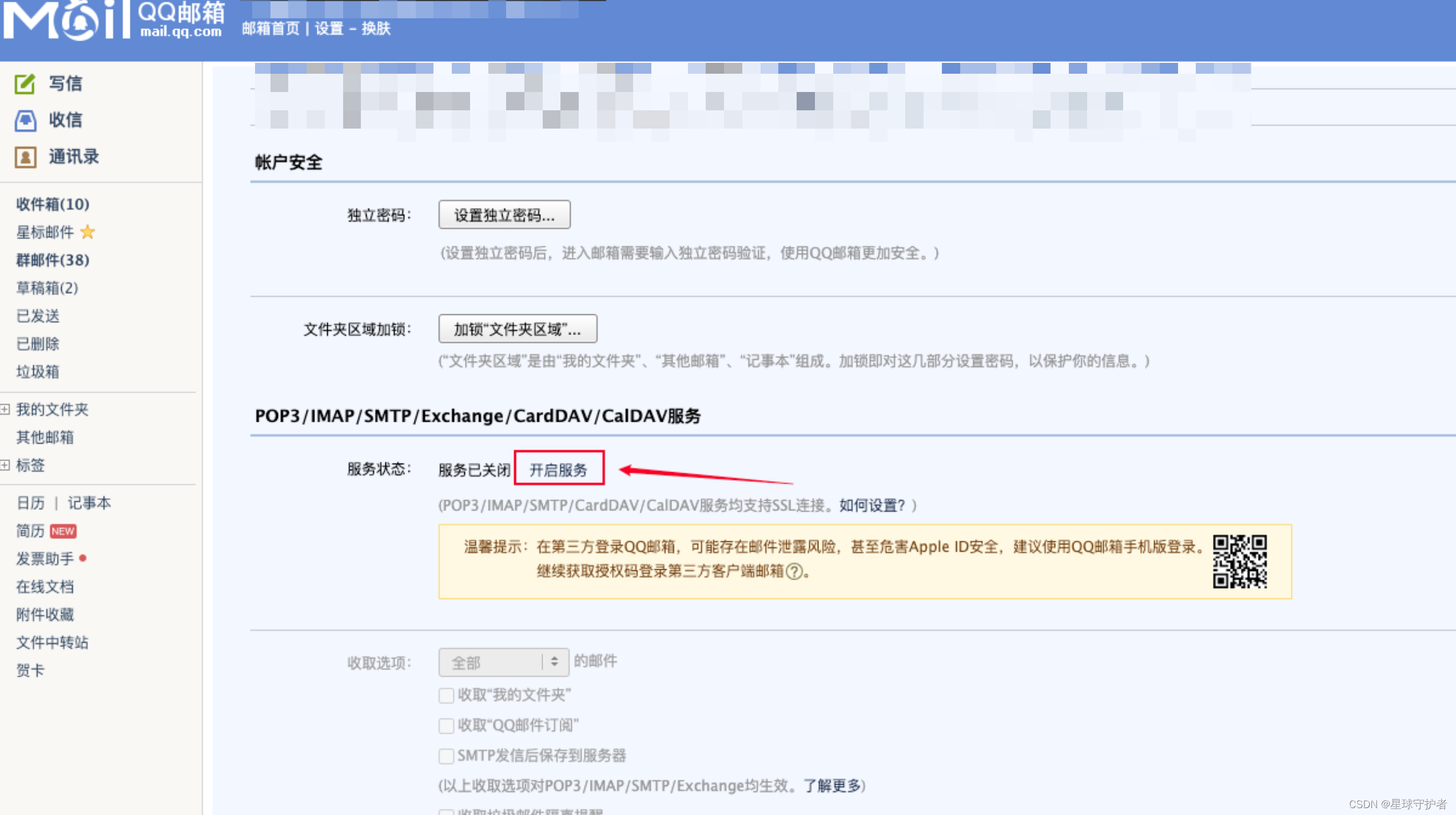Click the question mark help icon after 客户端邮箱
Viewport: 1456px width, 815px height.
(x=794, y=571)
